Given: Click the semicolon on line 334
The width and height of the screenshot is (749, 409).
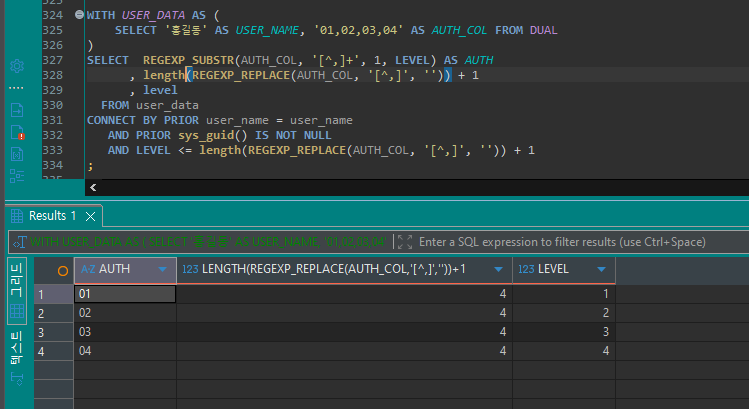Looking at the screenshot, I should pyautogui.click(x=90, y=166).
